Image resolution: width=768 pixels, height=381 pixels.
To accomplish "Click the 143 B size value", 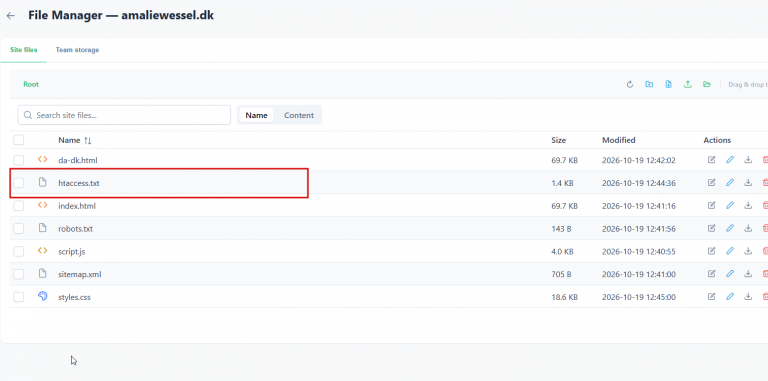I will 561,229.
